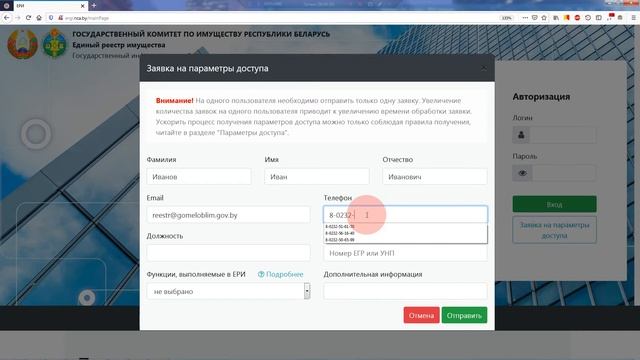Click the Авторизация heading

point(541,97)
